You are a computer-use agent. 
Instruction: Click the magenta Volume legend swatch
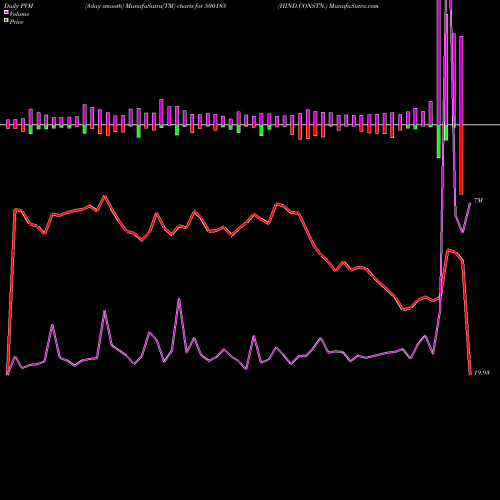click(6, 12)
